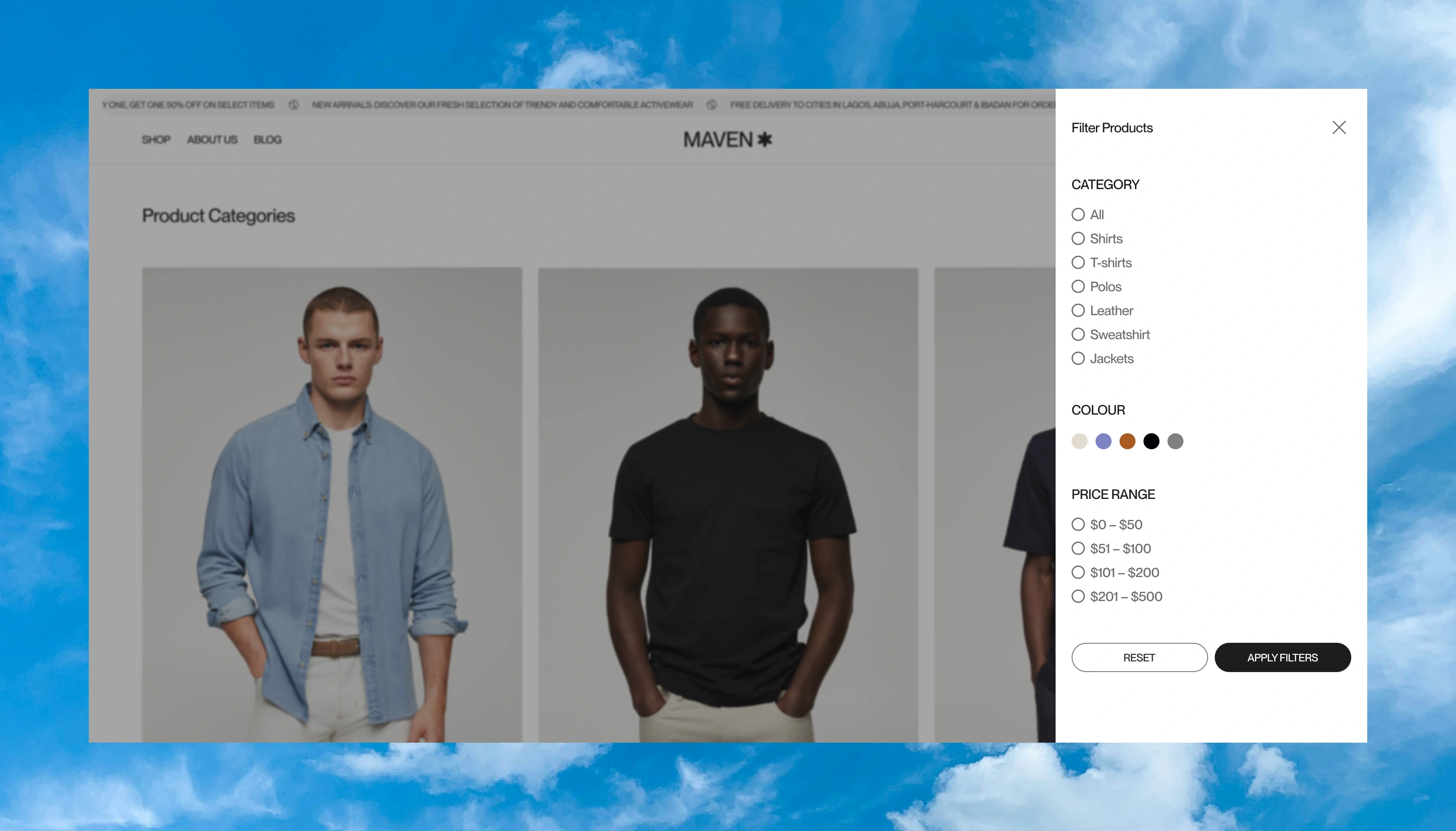The image size is (1456, 831).
Task: Choose the grey colour swatch
Action: (x=1175, y=441)
